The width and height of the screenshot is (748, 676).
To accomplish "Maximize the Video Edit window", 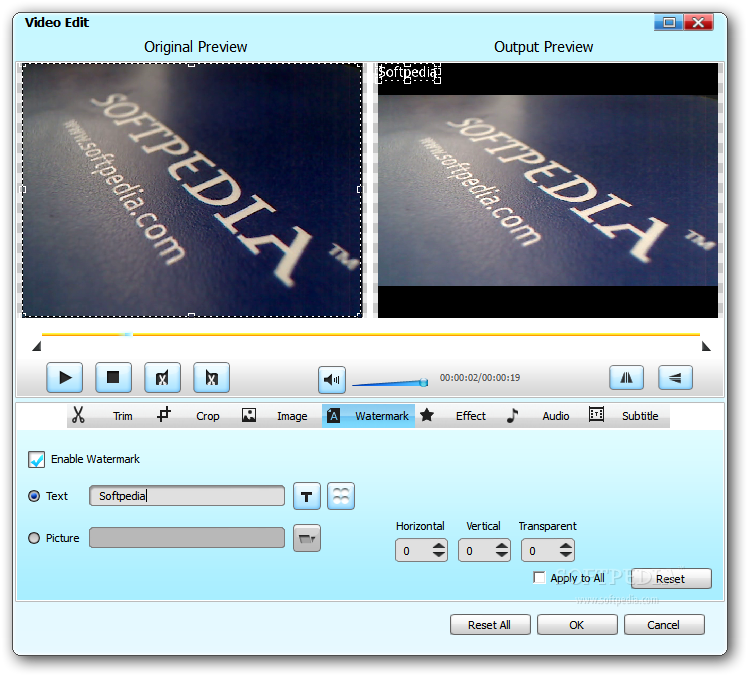I will point(669,22).
